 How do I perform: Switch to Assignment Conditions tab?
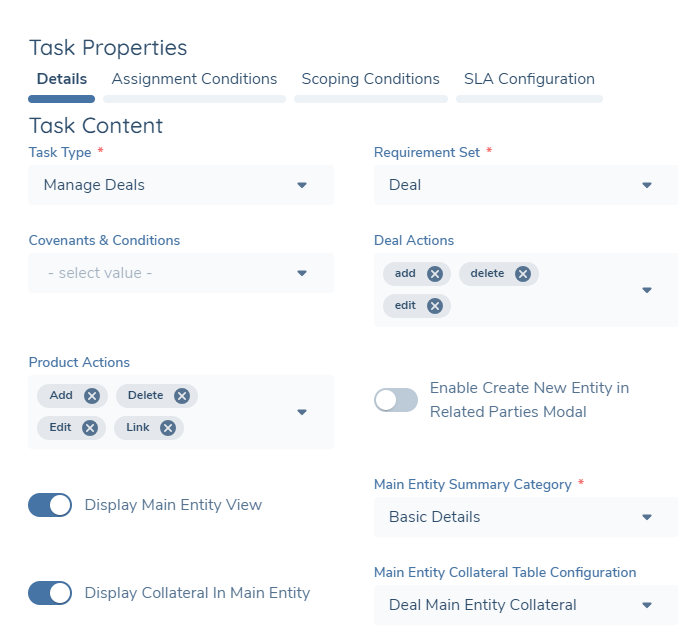(194, 79)
